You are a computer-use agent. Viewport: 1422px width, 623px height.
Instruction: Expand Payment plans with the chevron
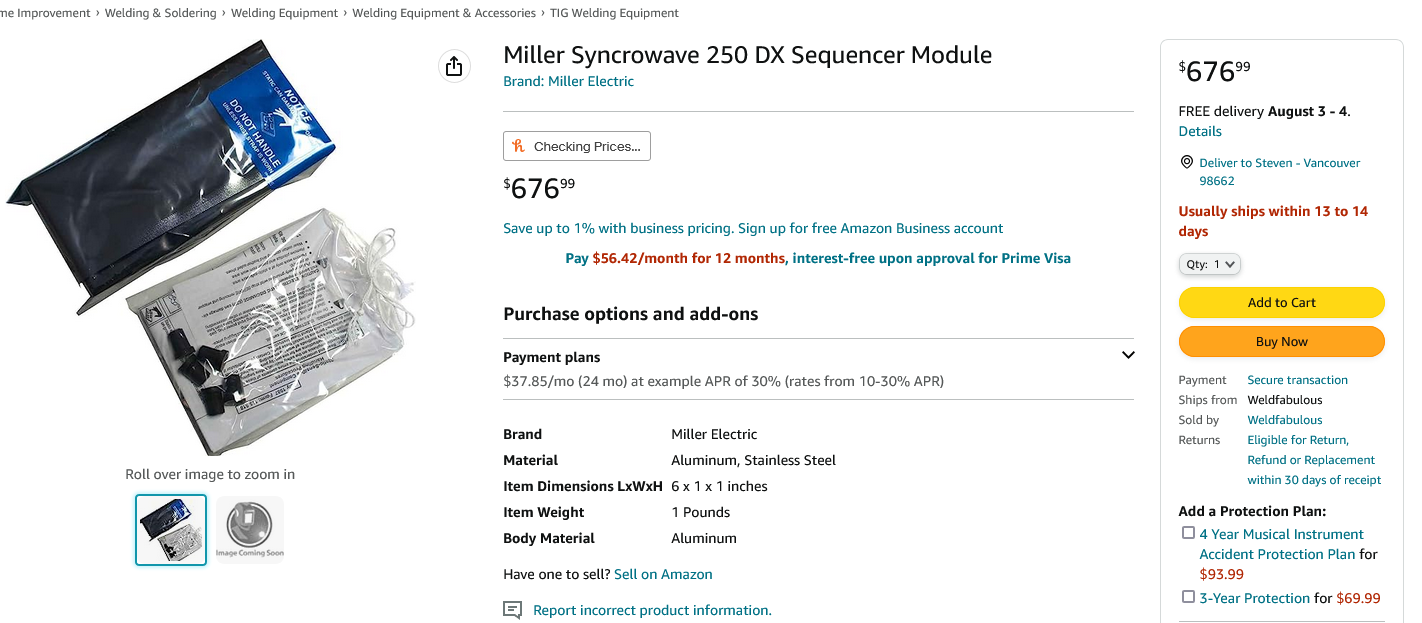click(x=1128, y=355)
